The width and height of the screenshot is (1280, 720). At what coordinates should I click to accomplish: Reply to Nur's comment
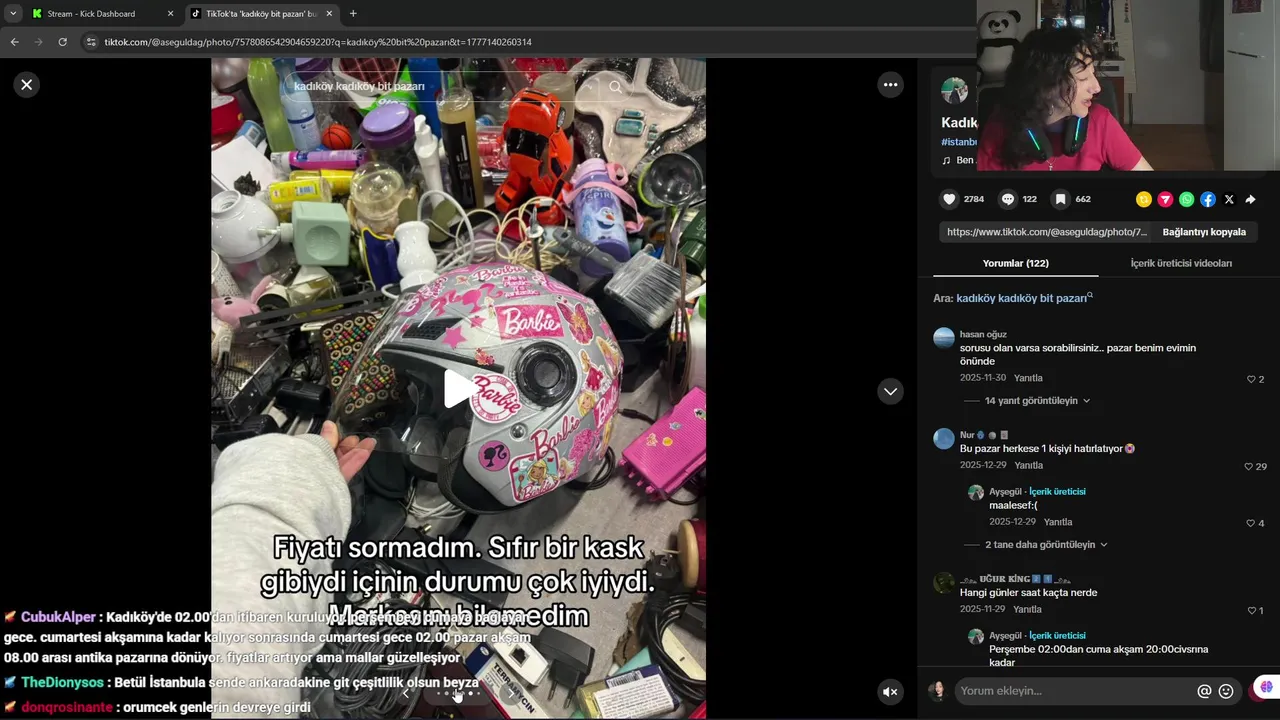[1028, 465]
